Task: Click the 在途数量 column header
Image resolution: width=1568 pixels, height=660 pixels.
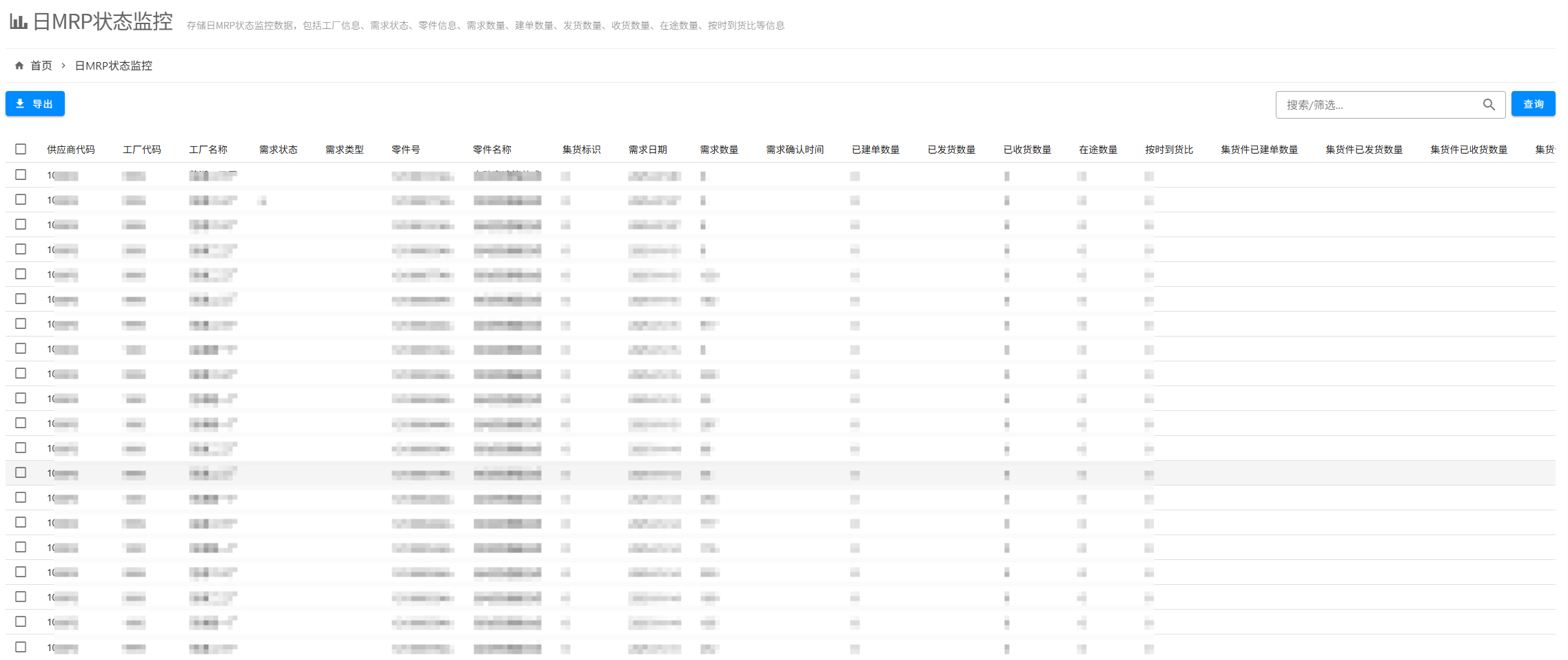Action: (x=1098, y=150)
